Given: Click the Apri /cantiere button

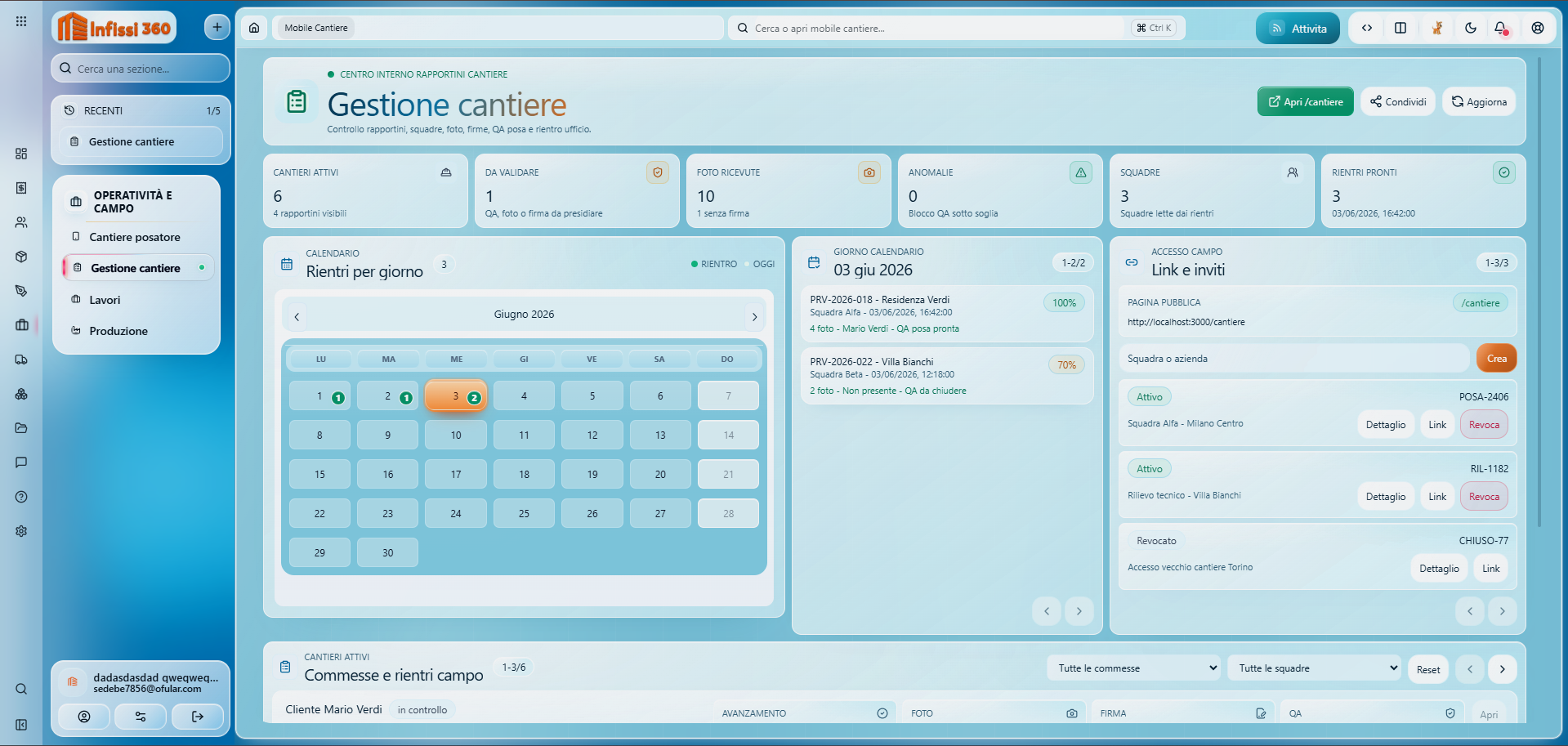Looking at the screenshot, I should pos(1305,102).
